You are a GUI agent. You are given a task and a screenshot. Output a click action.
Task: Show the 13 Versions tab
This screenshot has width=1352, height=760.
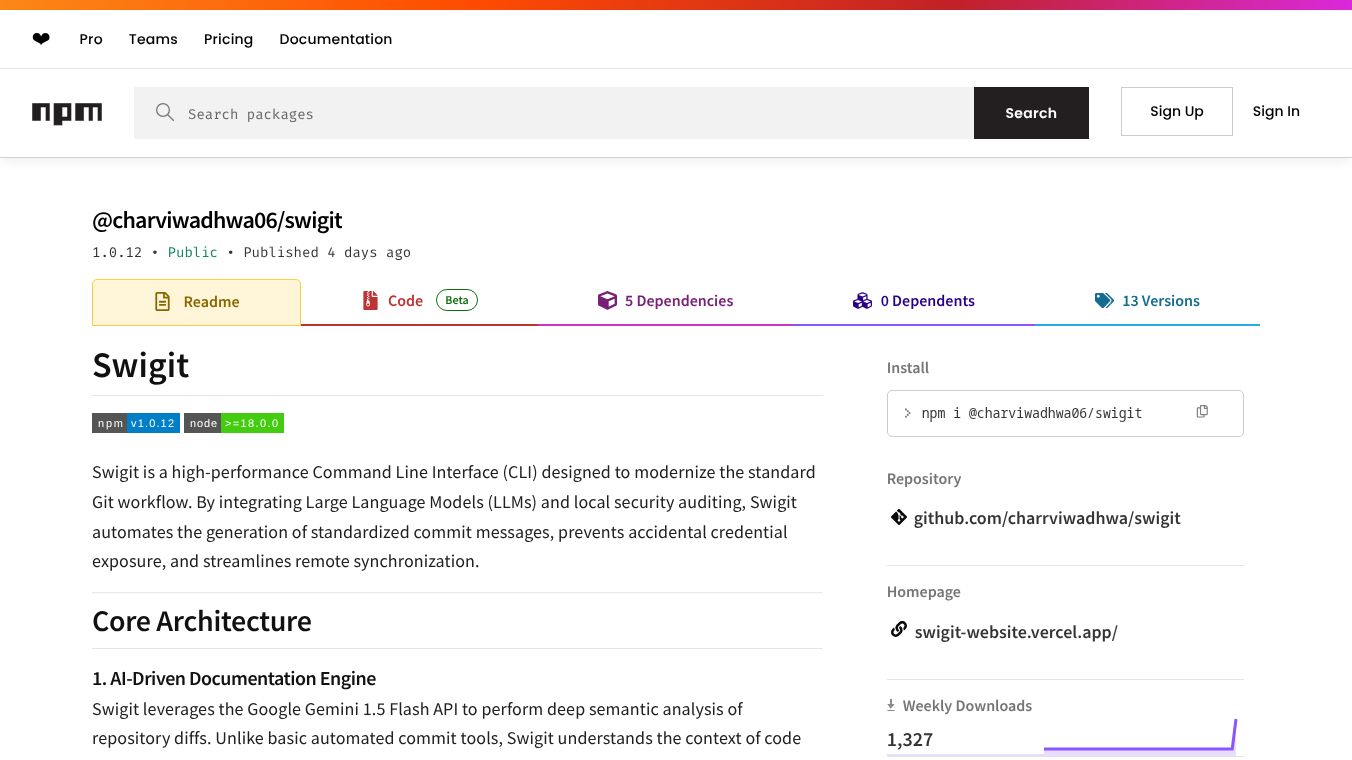(1147, 301)
